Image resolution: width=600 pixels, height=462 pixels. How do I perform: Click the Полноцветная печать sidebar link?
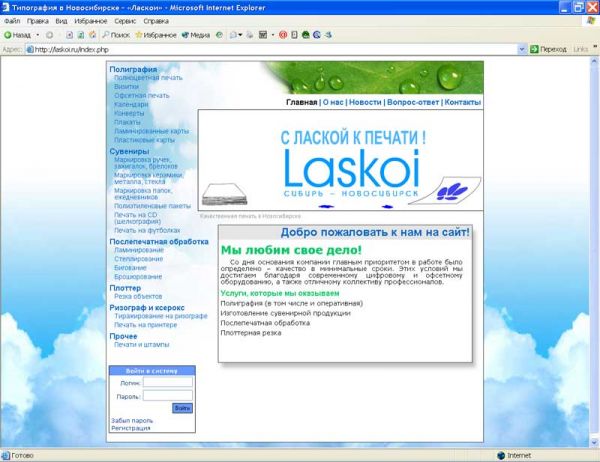(148, 78)
